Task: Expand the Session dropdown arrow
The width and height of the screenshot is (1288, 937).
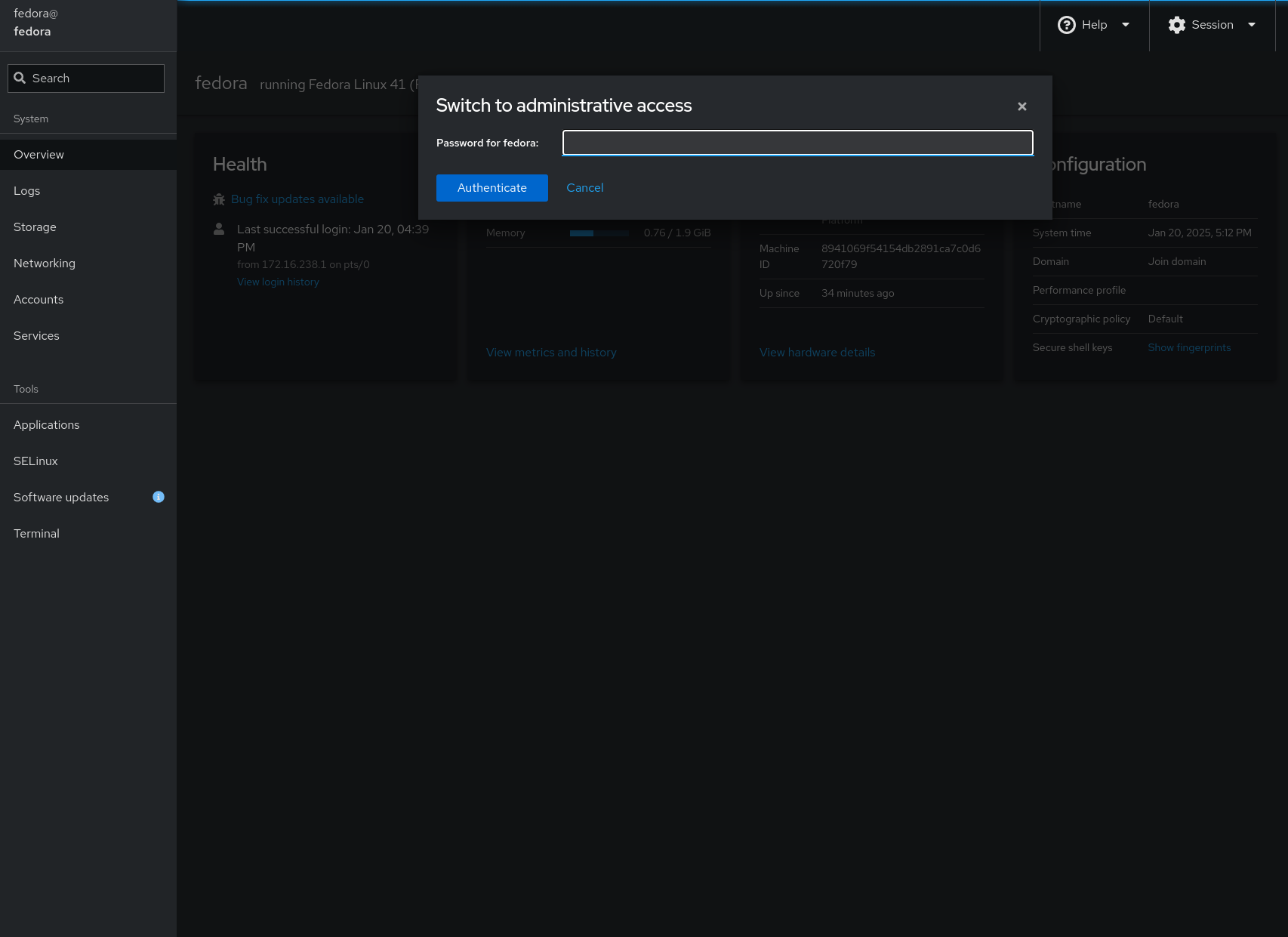Action: [1252, 25]
